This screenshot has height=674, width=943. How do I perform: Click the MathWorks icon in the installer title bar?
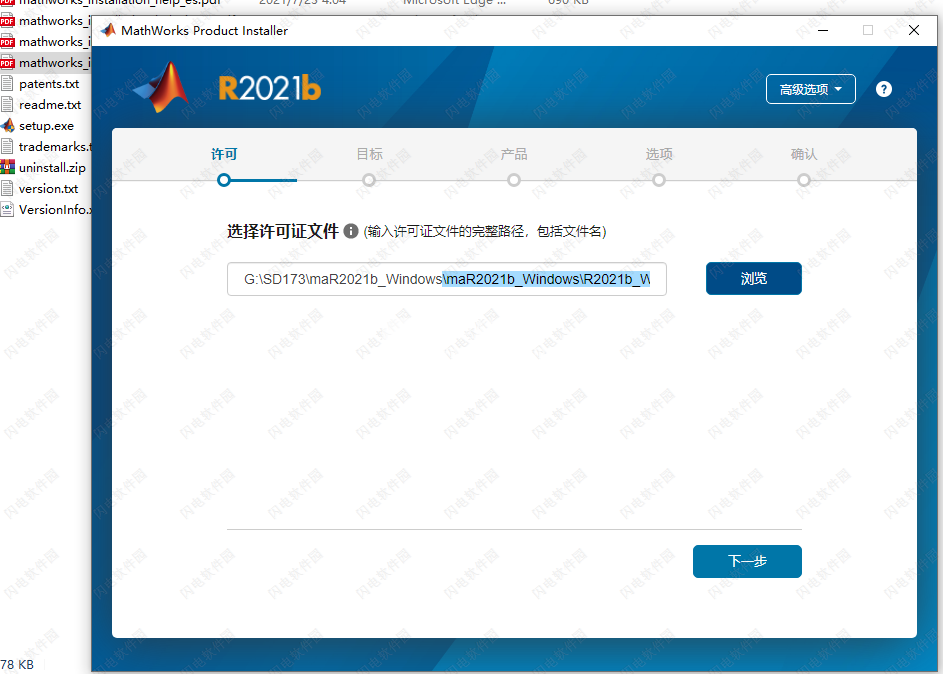(108, 30)
